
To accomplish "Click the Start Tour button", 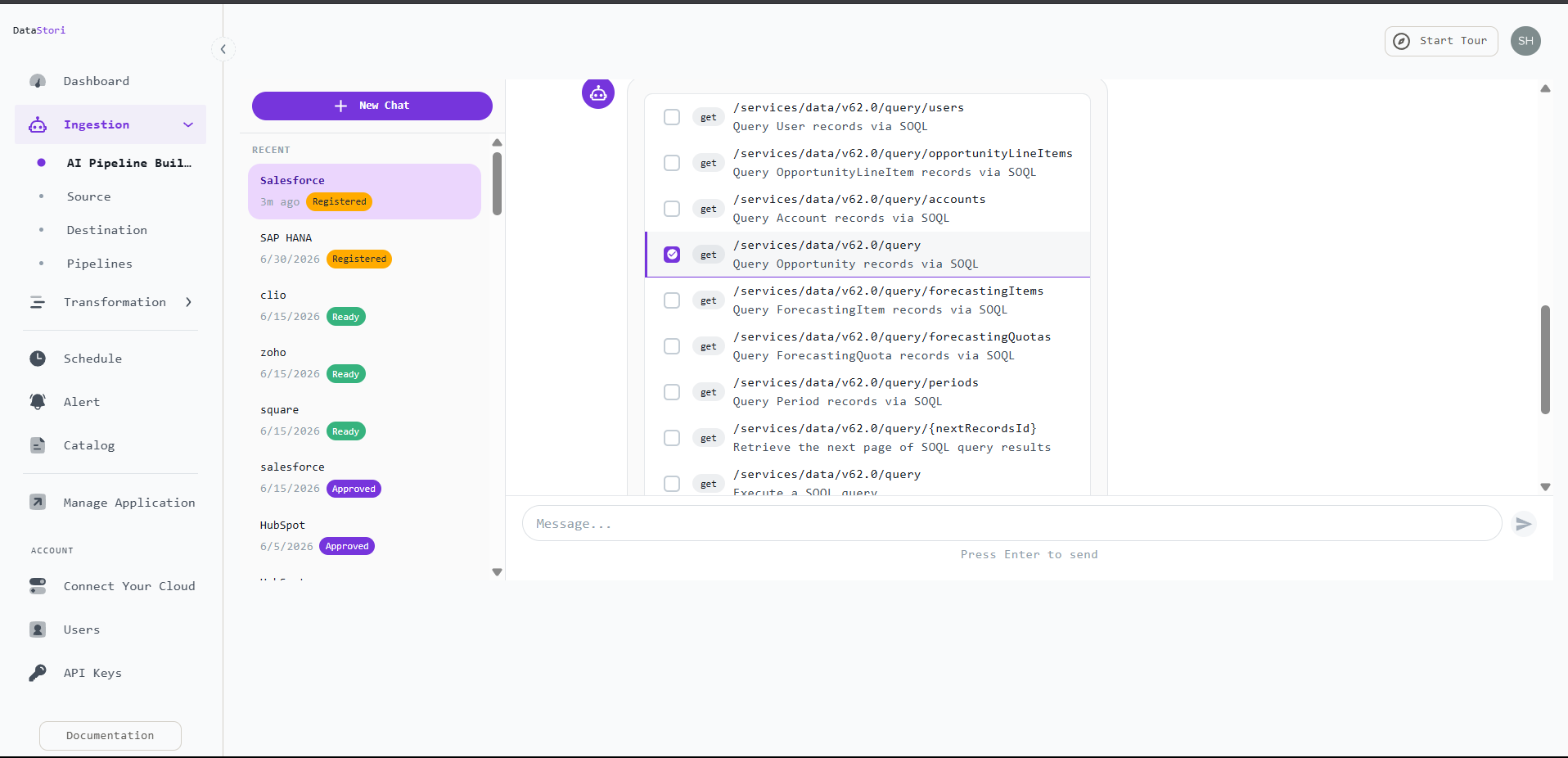I will point(1441,41).
